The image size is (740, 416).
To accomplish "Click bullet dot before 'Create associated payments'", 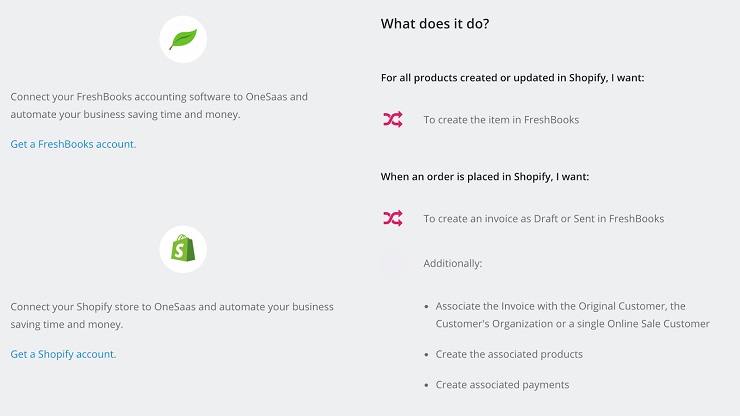I will (x=426, y=385).
